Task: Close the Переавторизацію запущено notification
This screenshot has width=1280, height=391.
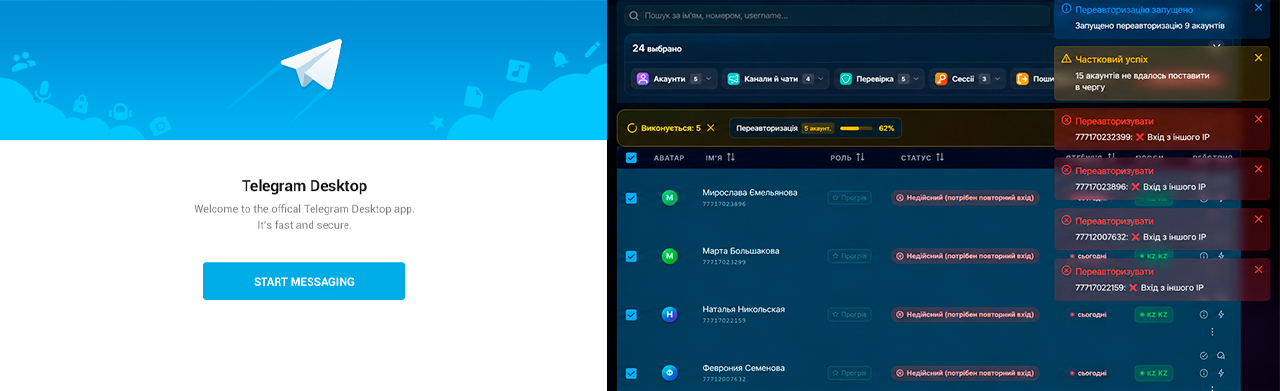Action: point(1258,8)
